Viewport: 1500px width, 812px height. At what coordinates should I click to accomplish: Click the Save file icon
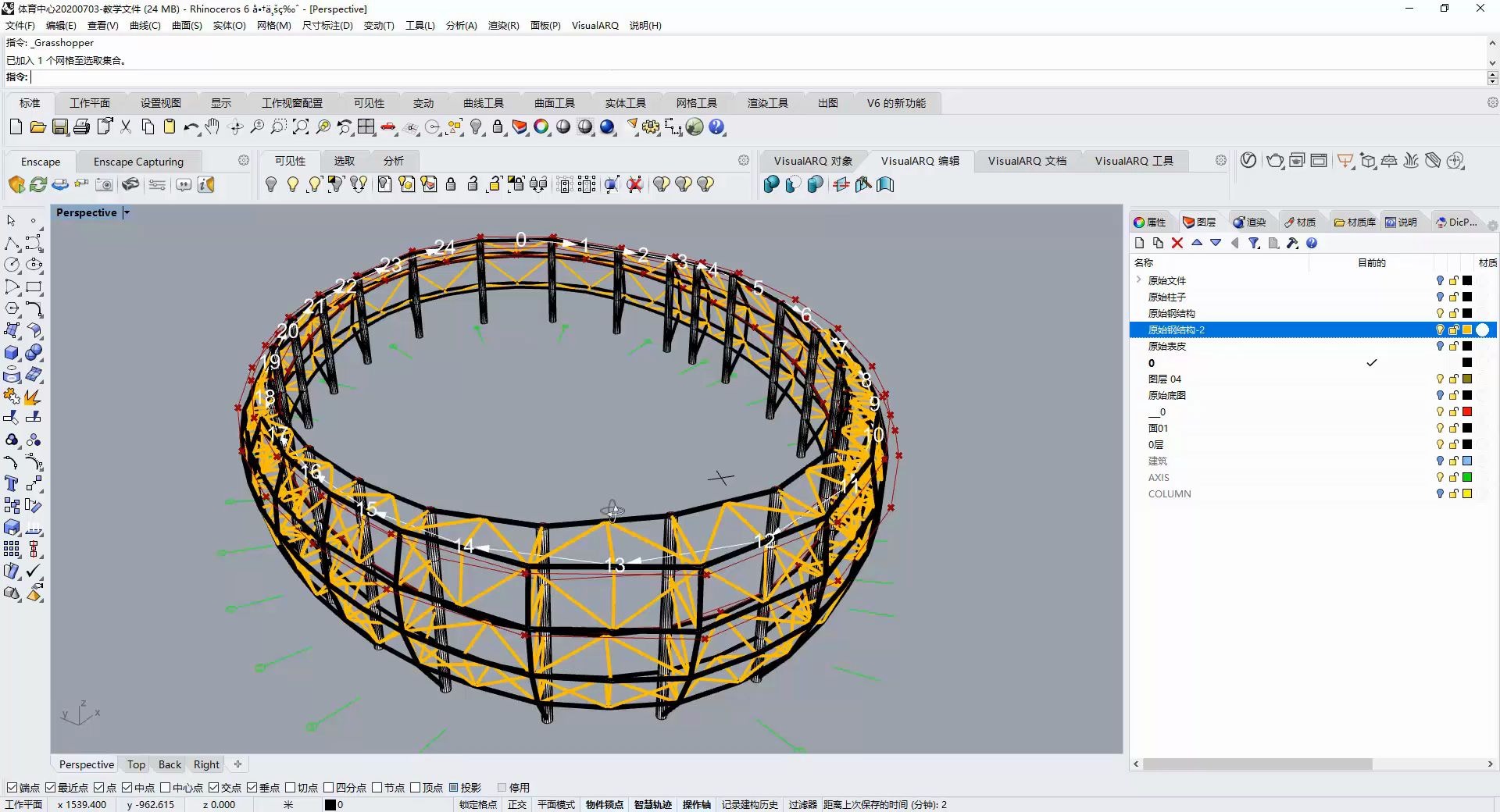[59, 127]
